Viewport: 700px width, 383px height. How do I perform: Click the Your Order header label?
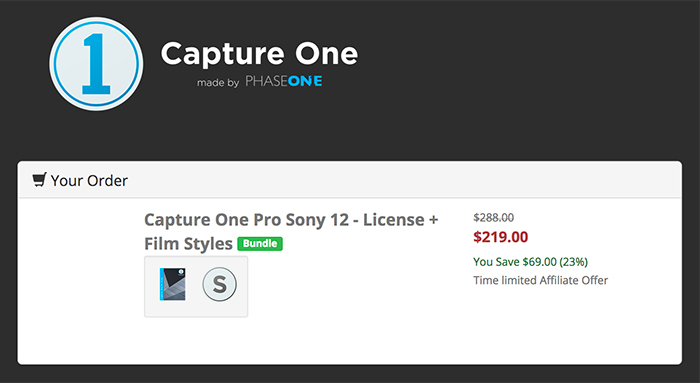click(89, 180)
